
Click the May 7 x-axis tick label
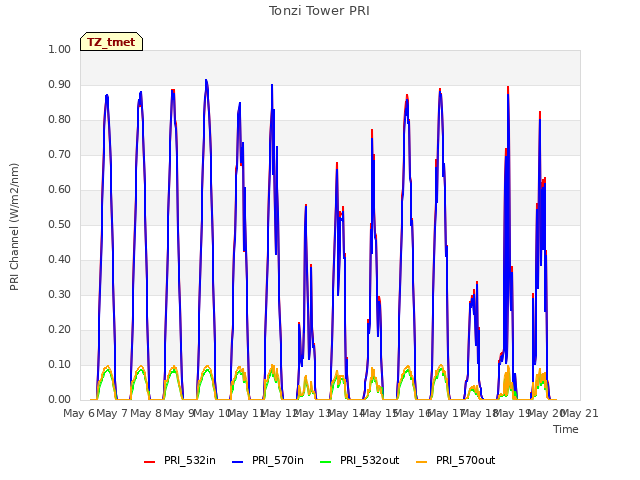[x=112, y=413]
